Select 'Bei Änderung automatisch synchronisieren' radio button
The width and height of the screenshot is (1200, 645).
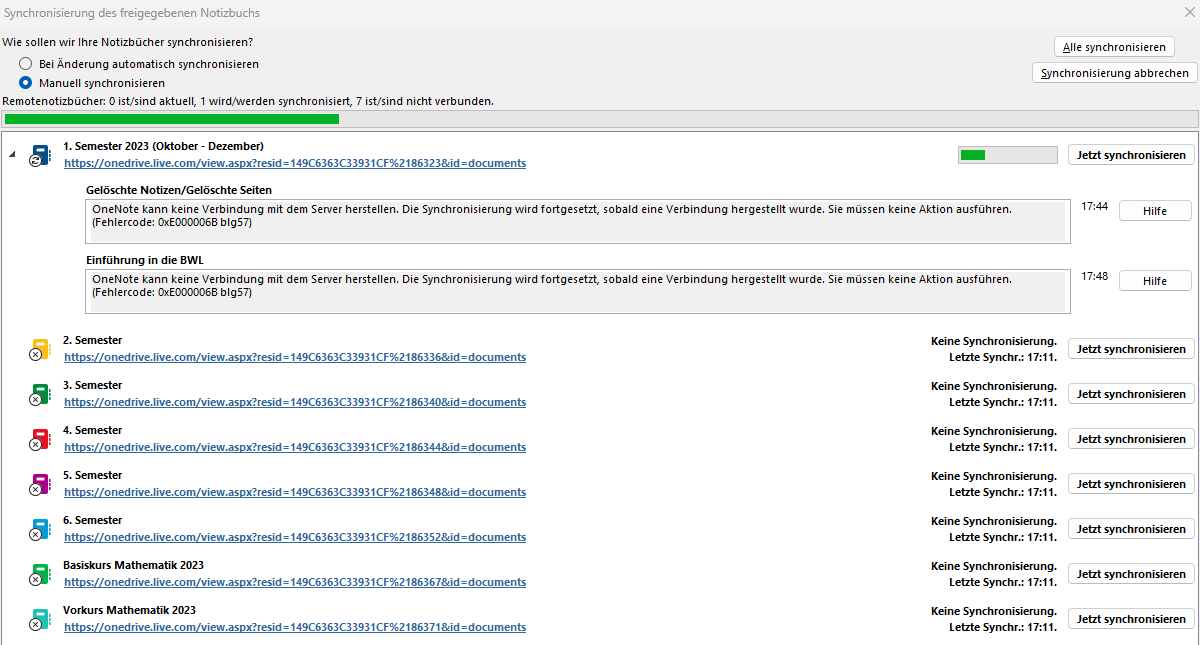pos(25,64)
